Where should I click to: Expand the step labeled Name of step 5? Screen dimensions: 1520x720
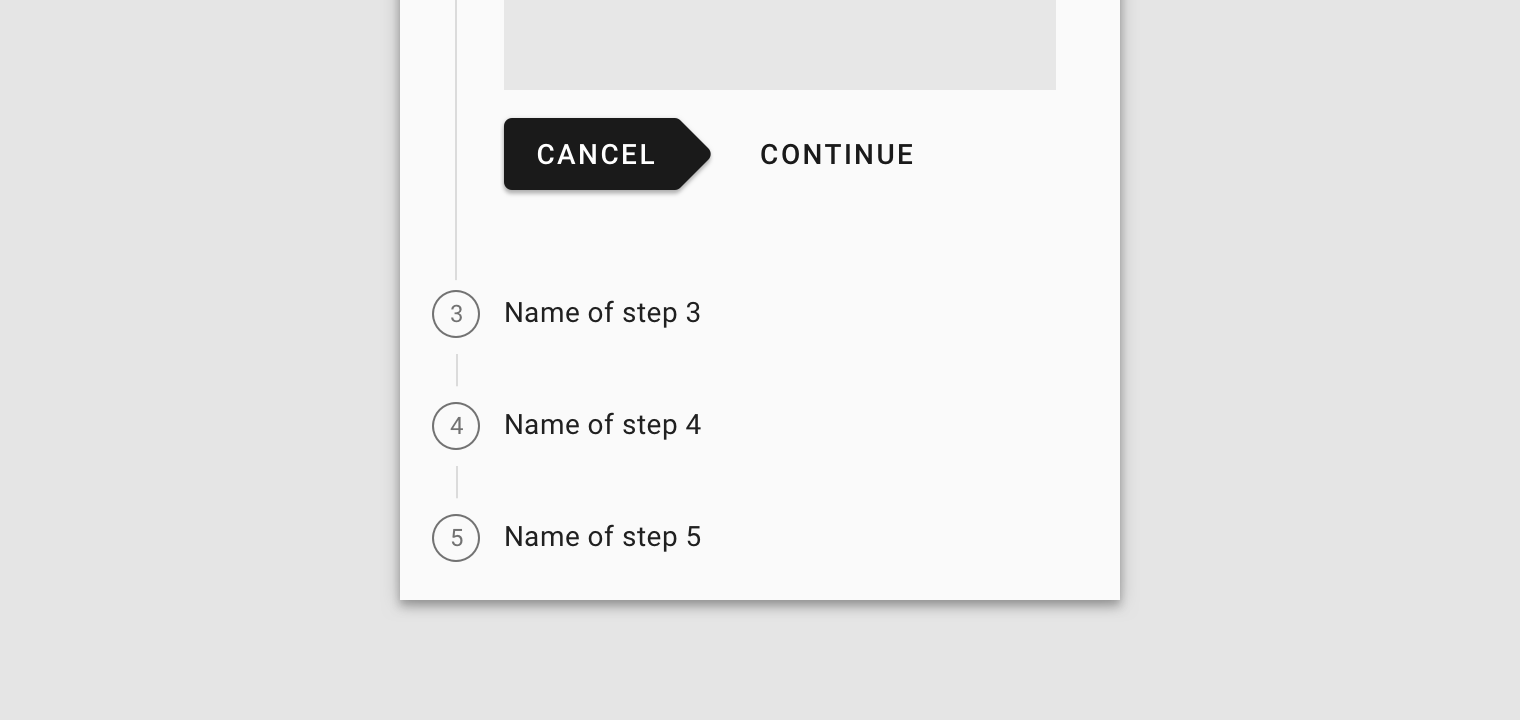602,537
